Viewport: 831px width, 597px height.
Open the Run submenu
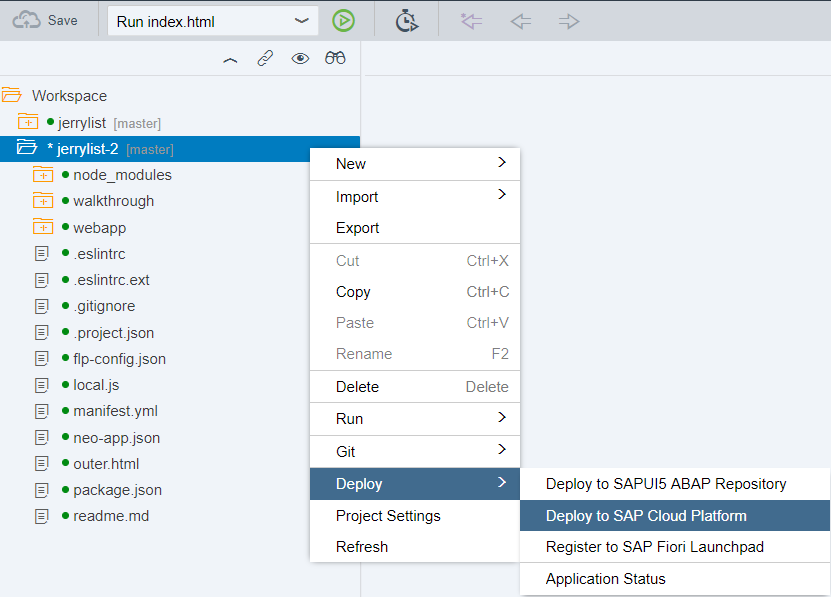point(414,419)
